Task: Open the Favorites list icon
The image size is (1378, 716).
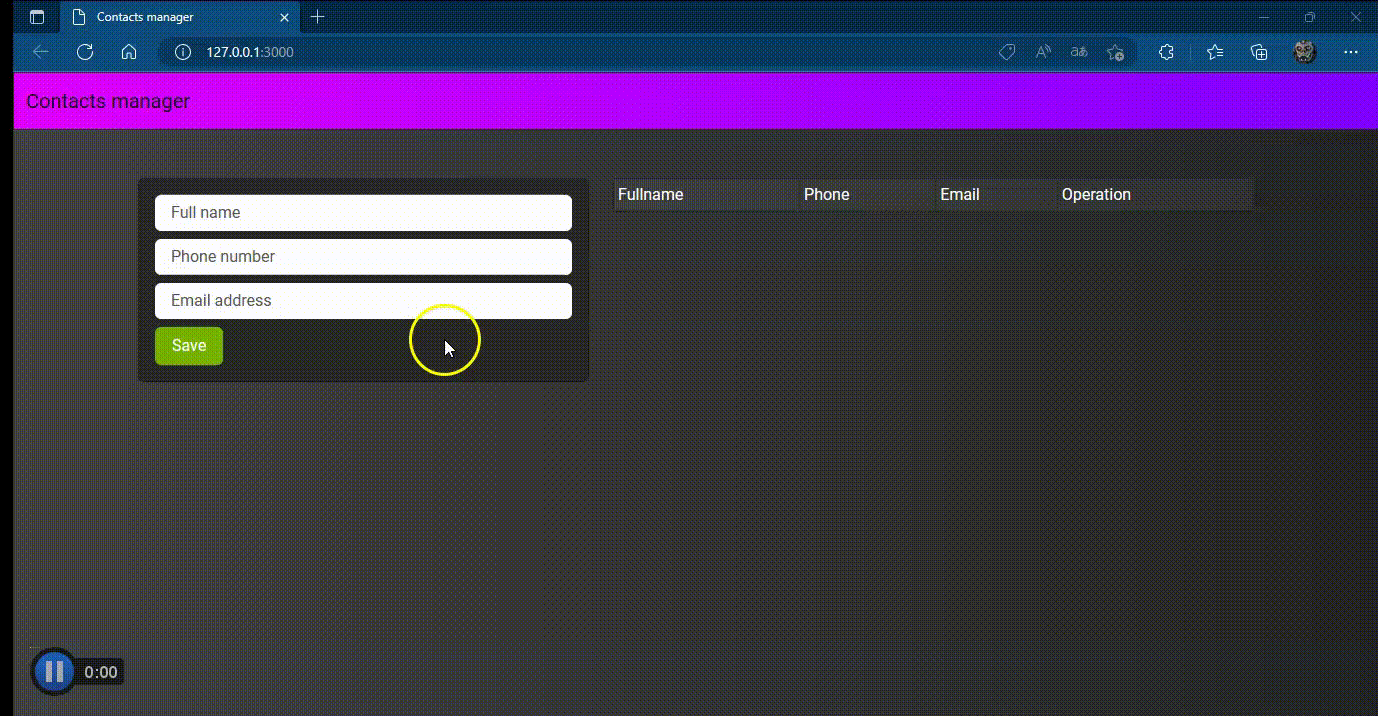Action: pos(1215,52)
